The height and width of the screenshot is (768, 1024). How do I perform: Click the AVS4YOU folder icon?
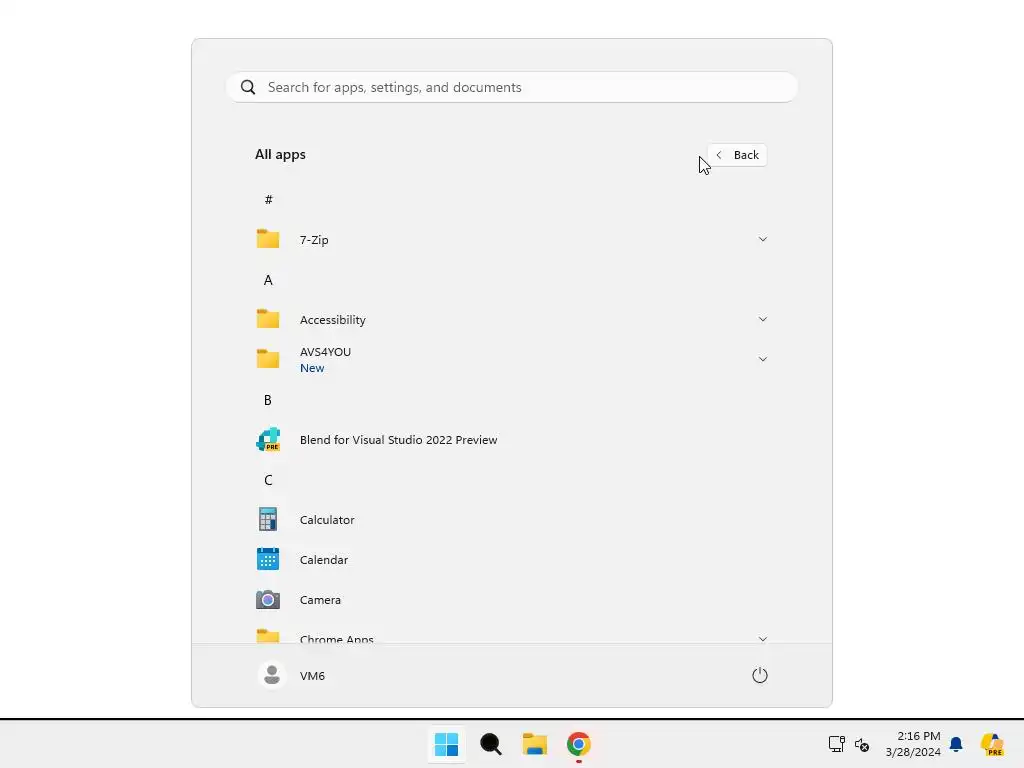268,359
